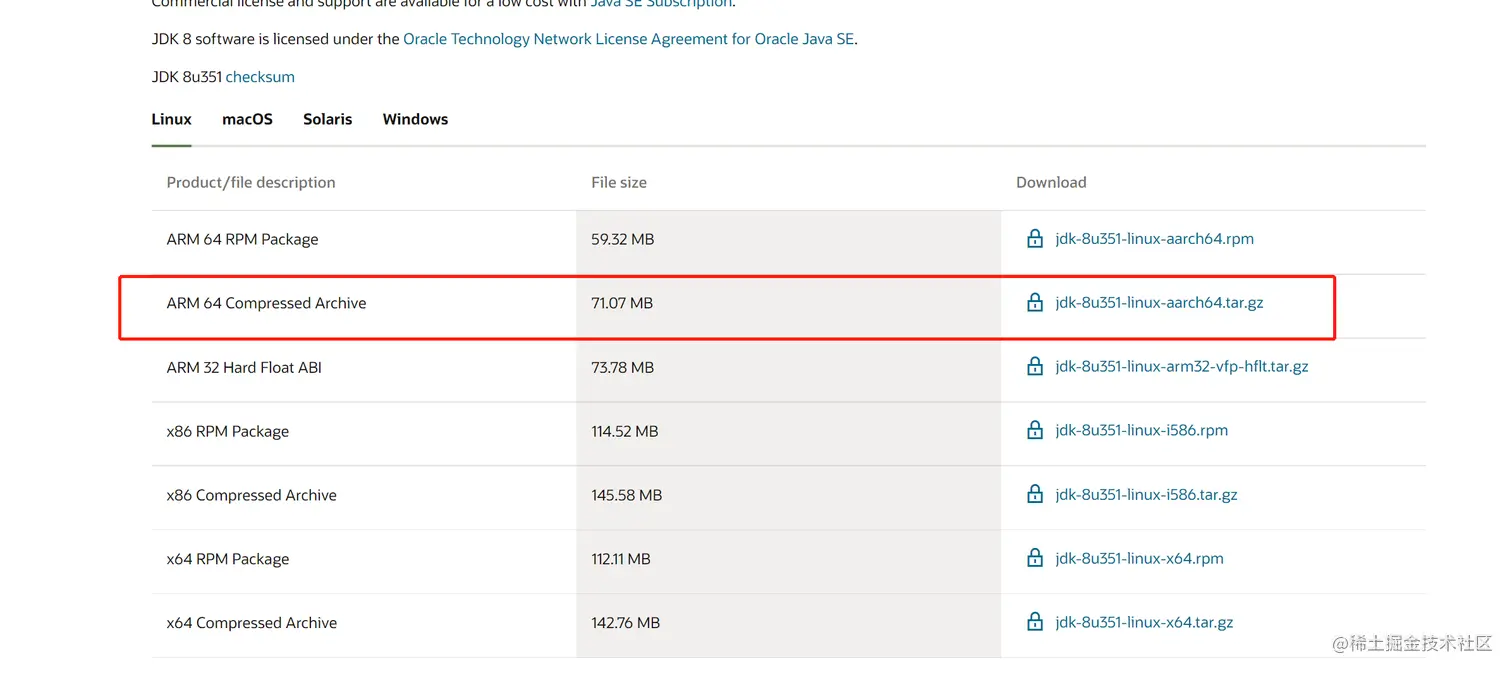This screenshot has height=673, width=1512.
Task: Switch to the macOS tab
Action: [247, 119]
